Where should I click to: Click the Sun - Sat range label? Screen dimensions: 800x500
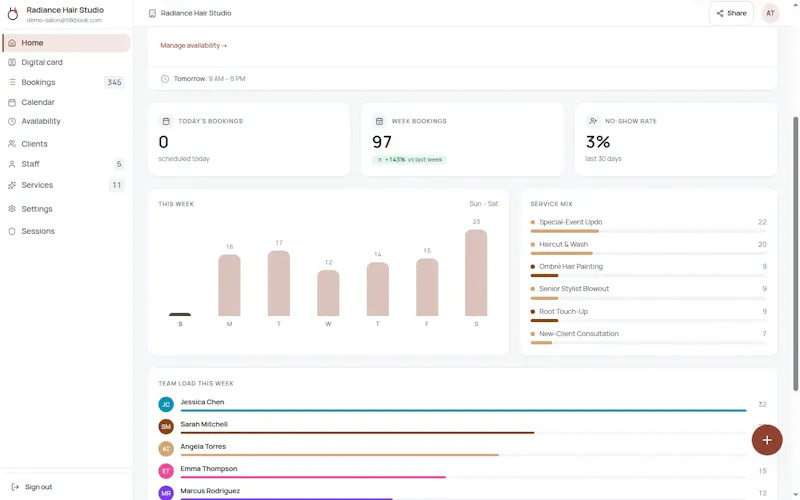tap(483, 204)
